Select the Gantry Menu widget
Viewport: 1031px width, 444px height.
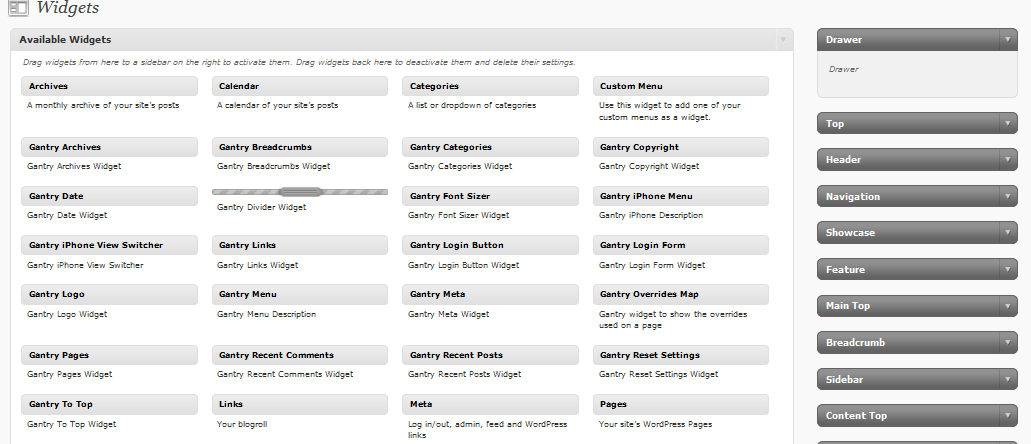(300, 295)
